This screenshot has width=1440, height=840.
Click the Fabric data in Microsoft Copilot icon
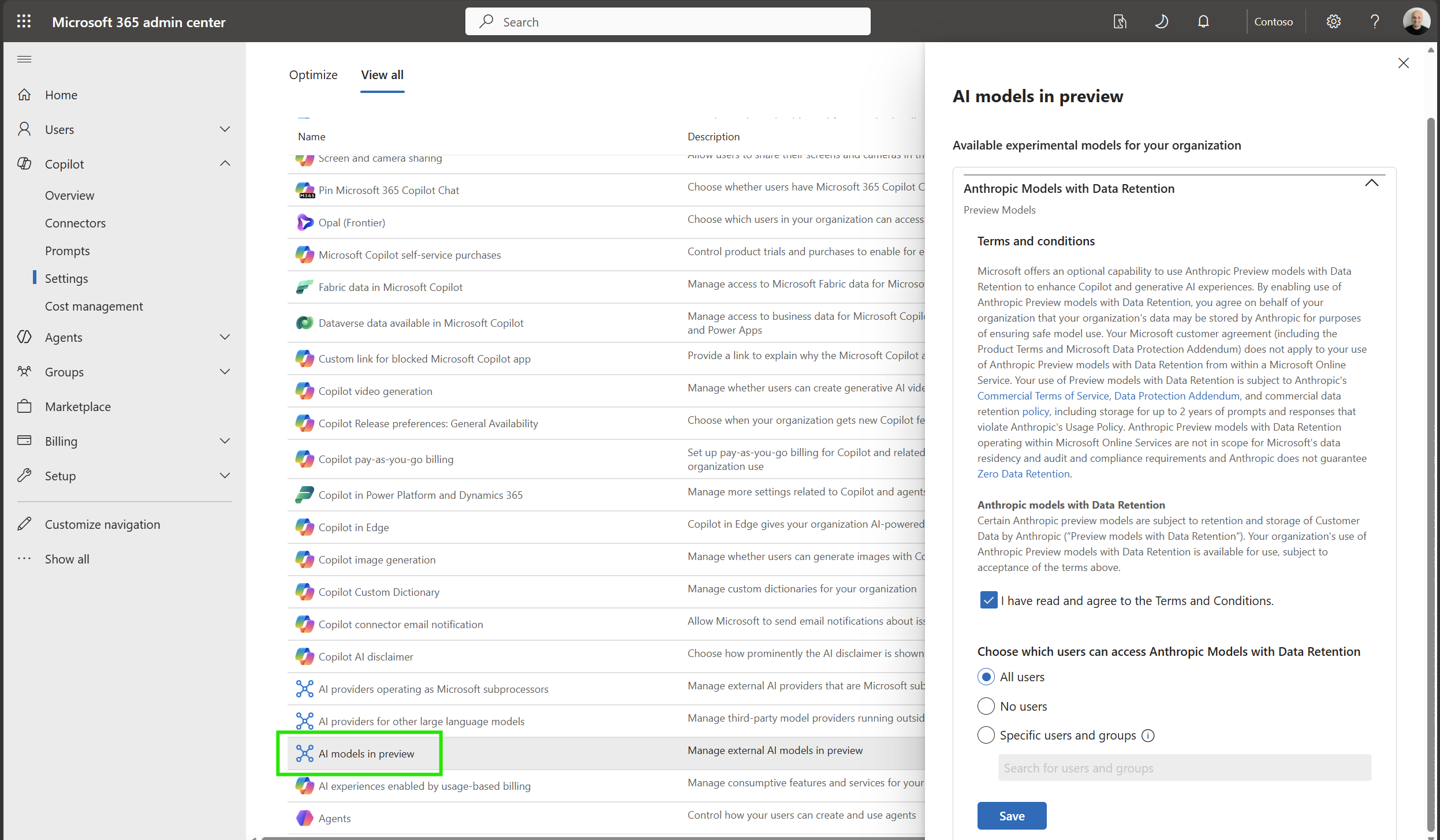[x=304, y=288]
